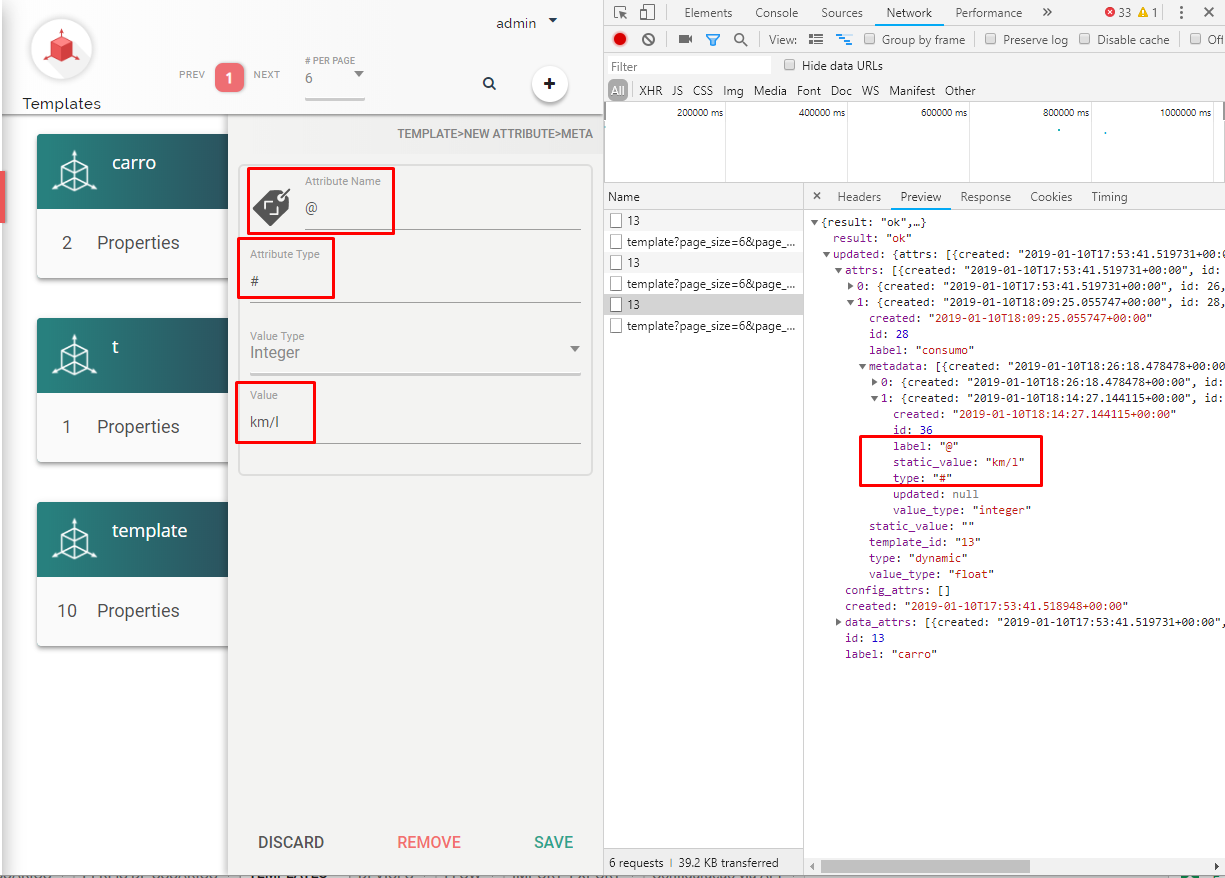Collapse the metadata array node
Image resolution: width=1225 pixels, height=878 pixels.
coord(862,366)
